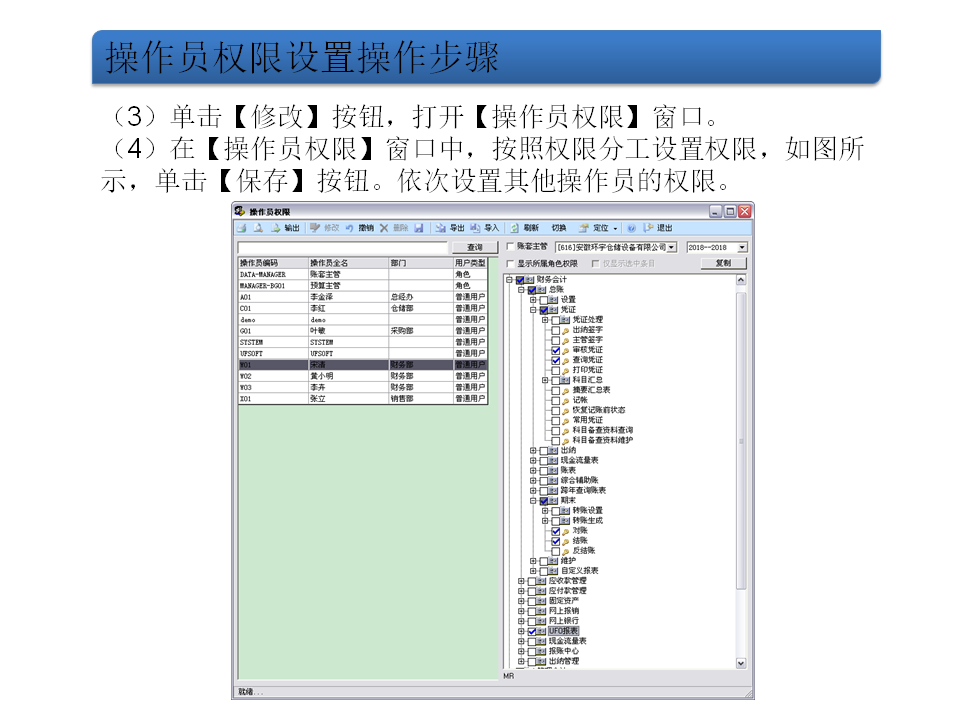The height and width of the screenshot is (720, 960).
Task: Select the 恢复记账前状态 tree item
Action: [599, 411]
